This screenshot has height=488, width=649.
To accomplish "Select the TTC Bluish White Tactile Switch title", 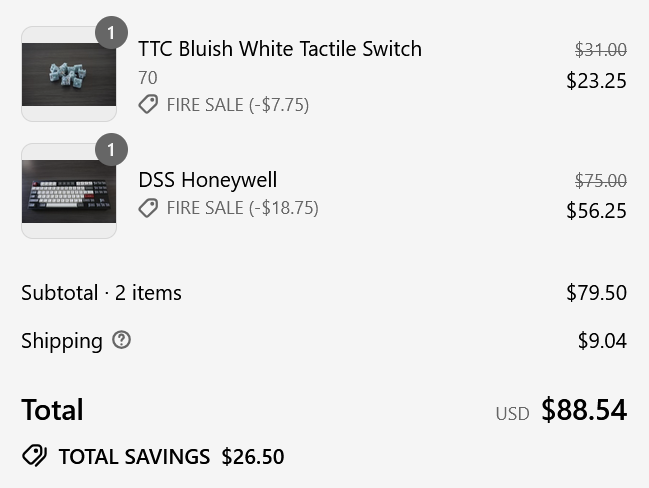I will pyautogui.click(x=280, y=48).
